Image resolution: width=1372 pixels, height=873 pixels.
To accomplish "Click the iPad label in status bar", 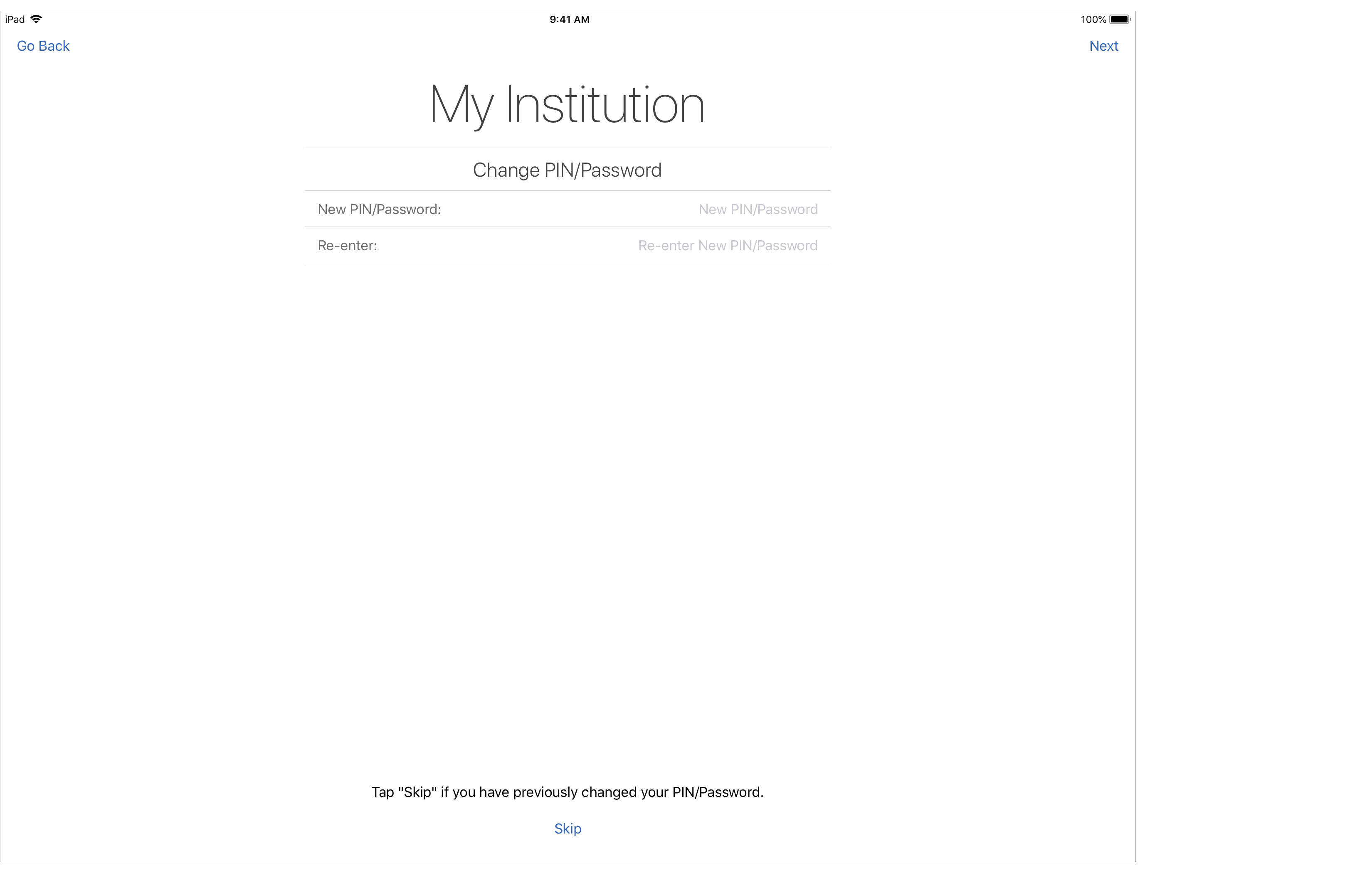I will pos(13,19).
